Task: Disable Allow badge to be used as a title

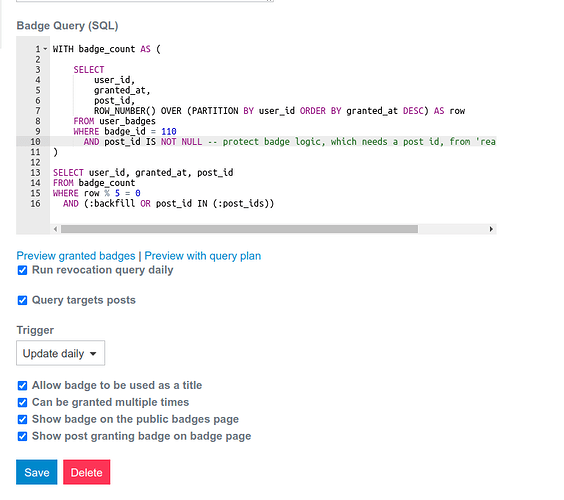Action: [22, 386]
